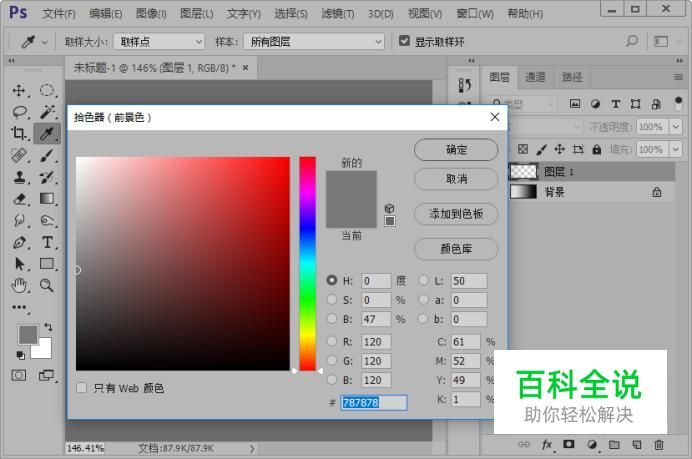692x459 pixels.
Task: Select the S saturation radio button
Action: (x=332, y=300)
